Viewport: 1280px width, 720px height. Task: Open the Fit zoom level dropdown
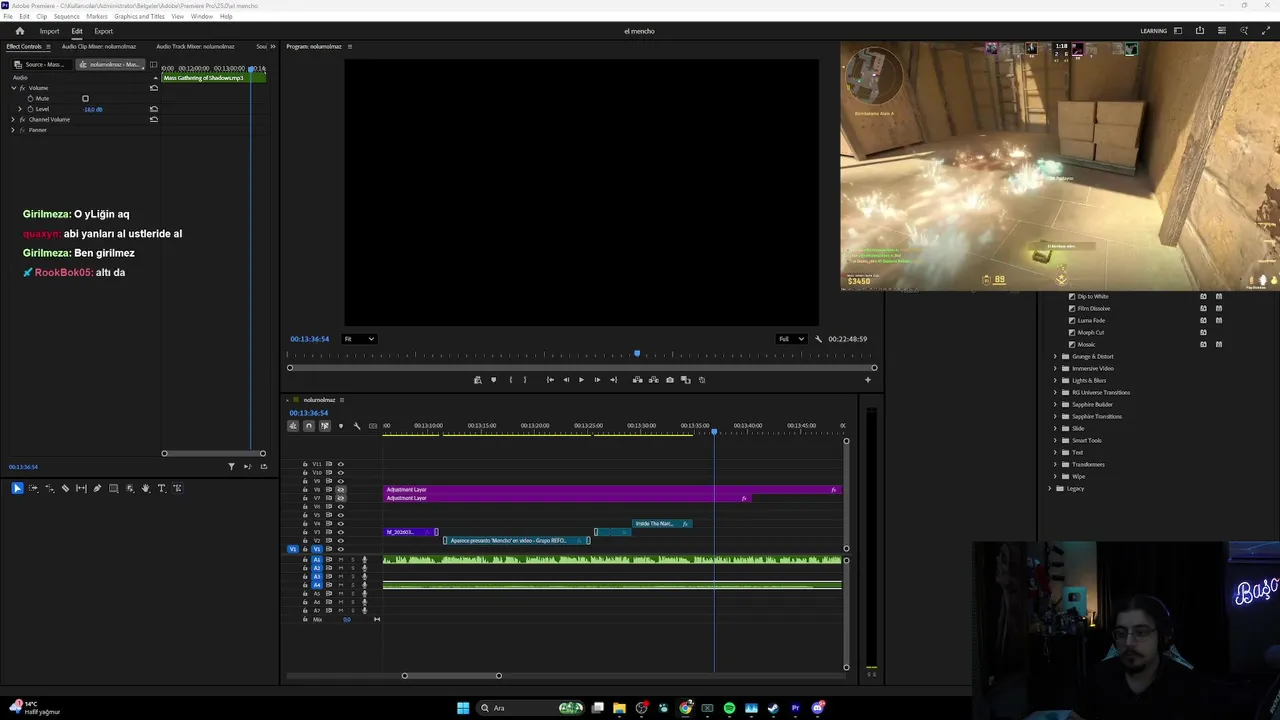pyautogui.click(x=359, y=339)
